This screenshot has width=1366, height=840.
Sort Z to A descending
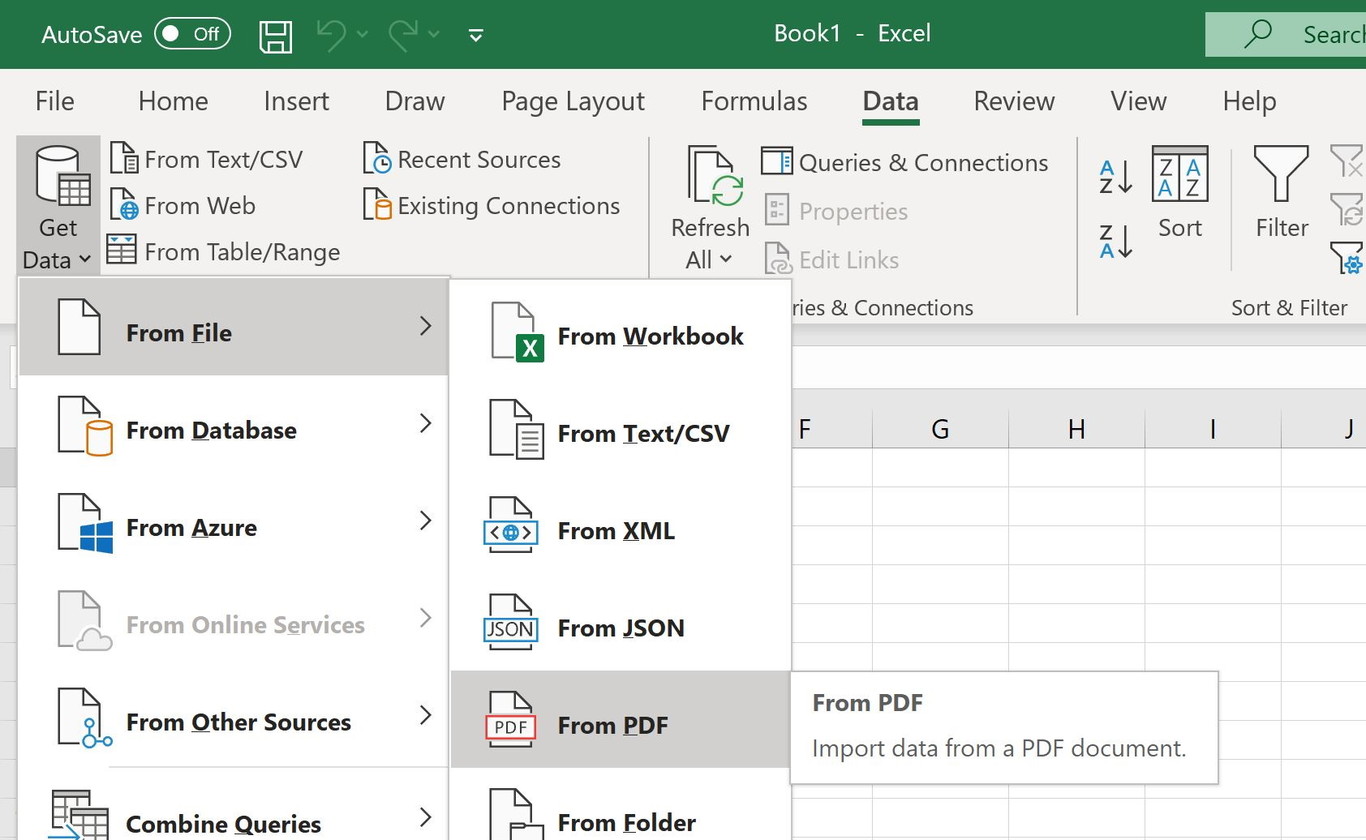click(x=1115, y=242)
